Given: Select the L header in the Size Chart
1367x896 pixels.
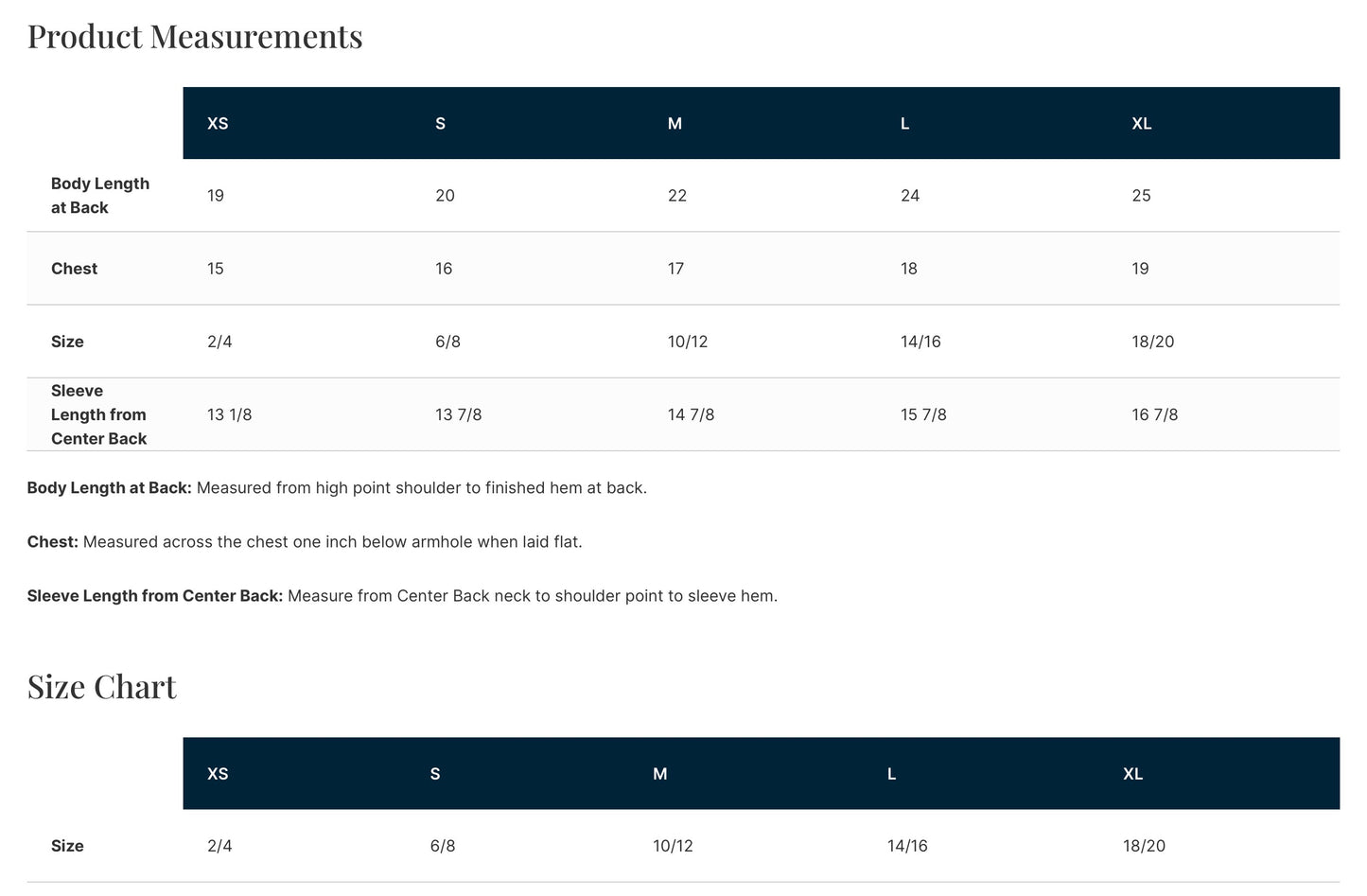Looking at the screenshot, I should 891,773.
